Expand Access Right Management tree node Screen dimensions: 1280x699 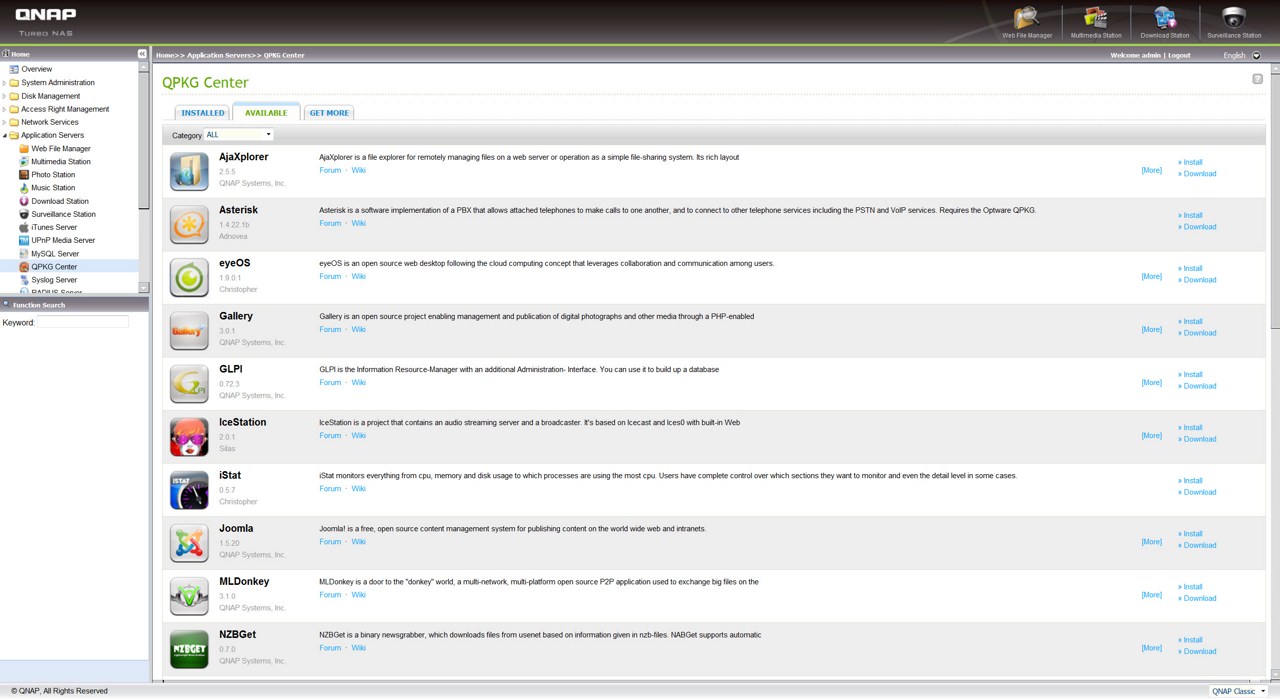[4, 109]
